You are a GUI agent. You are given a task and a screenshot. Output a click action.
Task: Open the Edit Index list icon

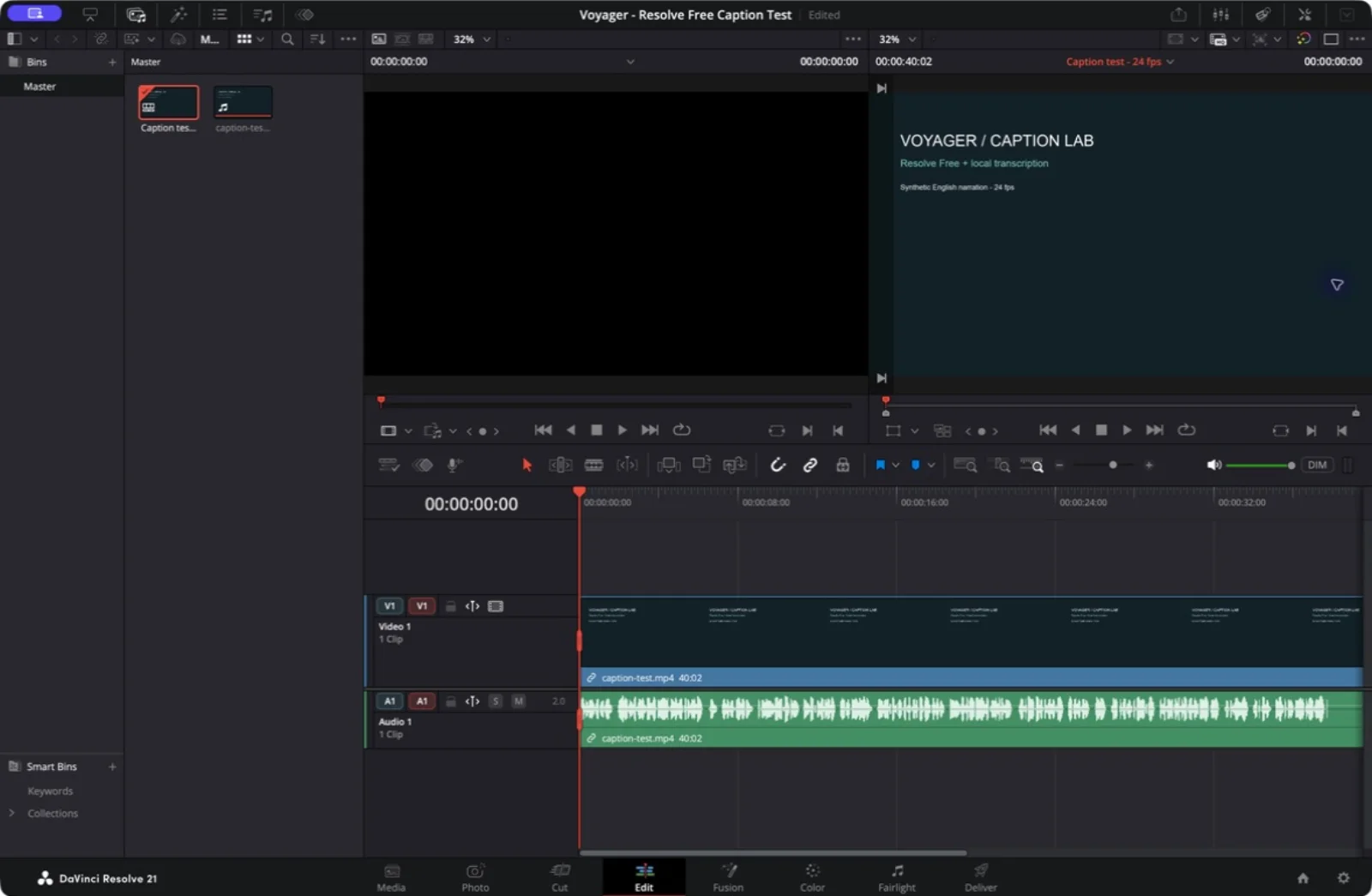point(220,15)
